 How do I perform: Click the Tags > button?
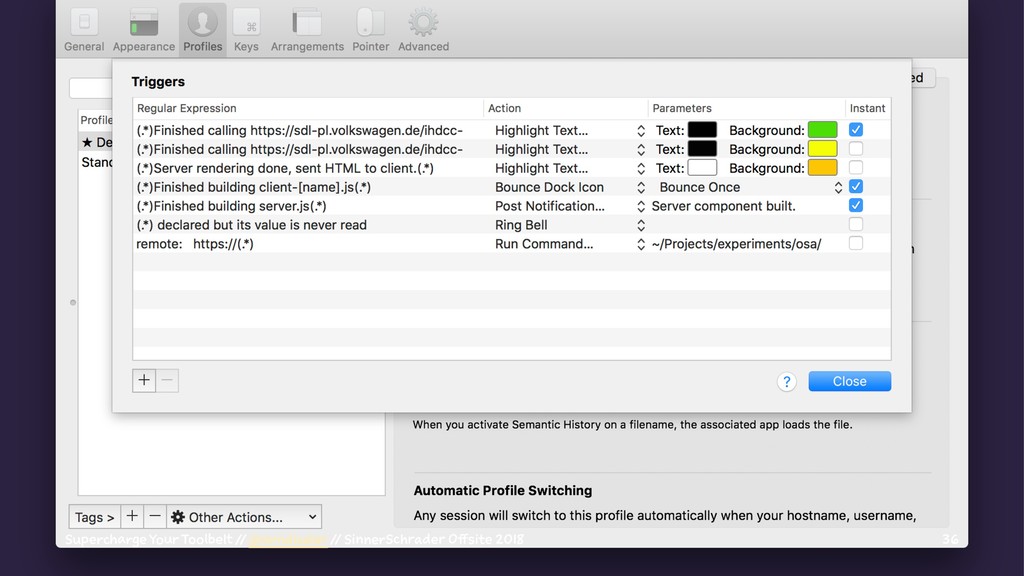[94, 517]
